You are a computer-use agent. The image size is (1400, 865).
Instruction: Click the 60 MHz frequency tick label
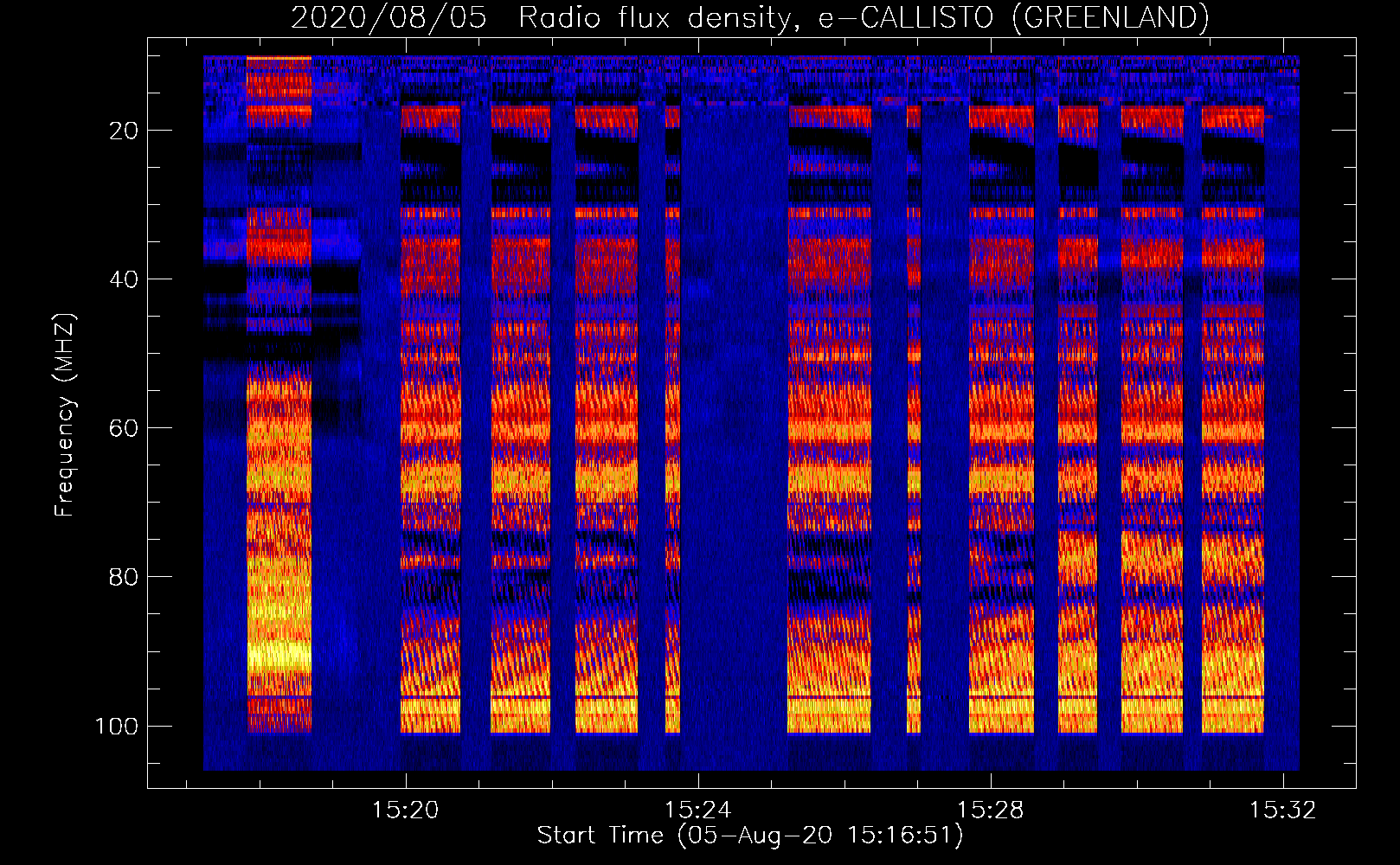coord(124,428)
